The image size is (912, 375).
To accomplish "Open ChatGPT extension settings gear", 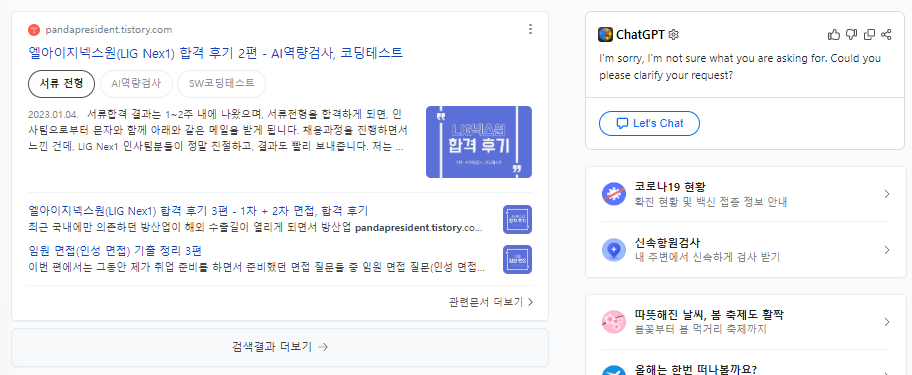I will point(674,35).
